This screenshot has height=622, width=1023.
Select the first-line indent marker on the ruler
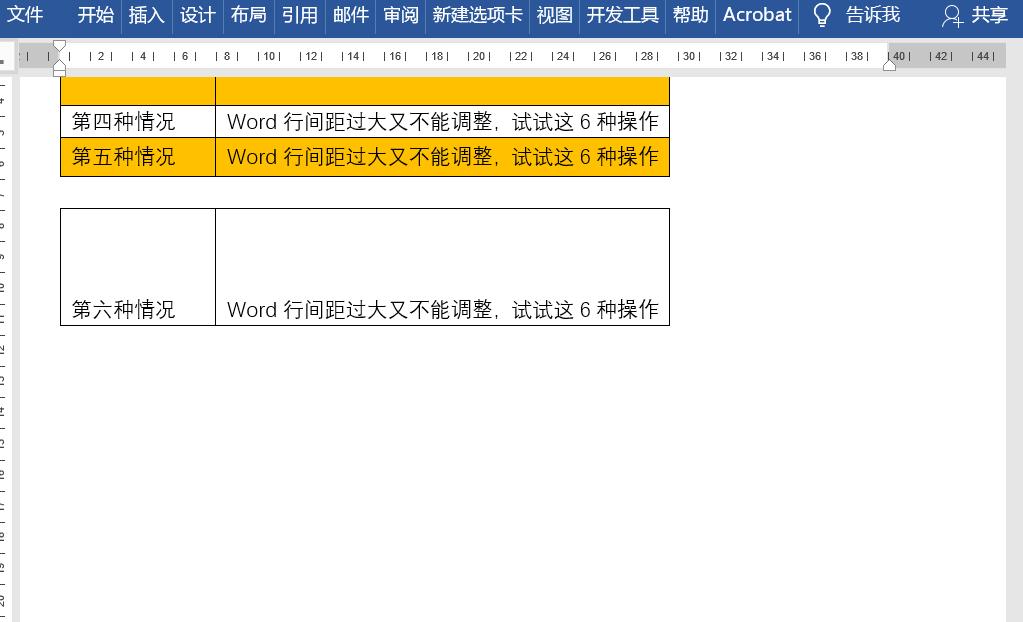click(x=60, y=45)
